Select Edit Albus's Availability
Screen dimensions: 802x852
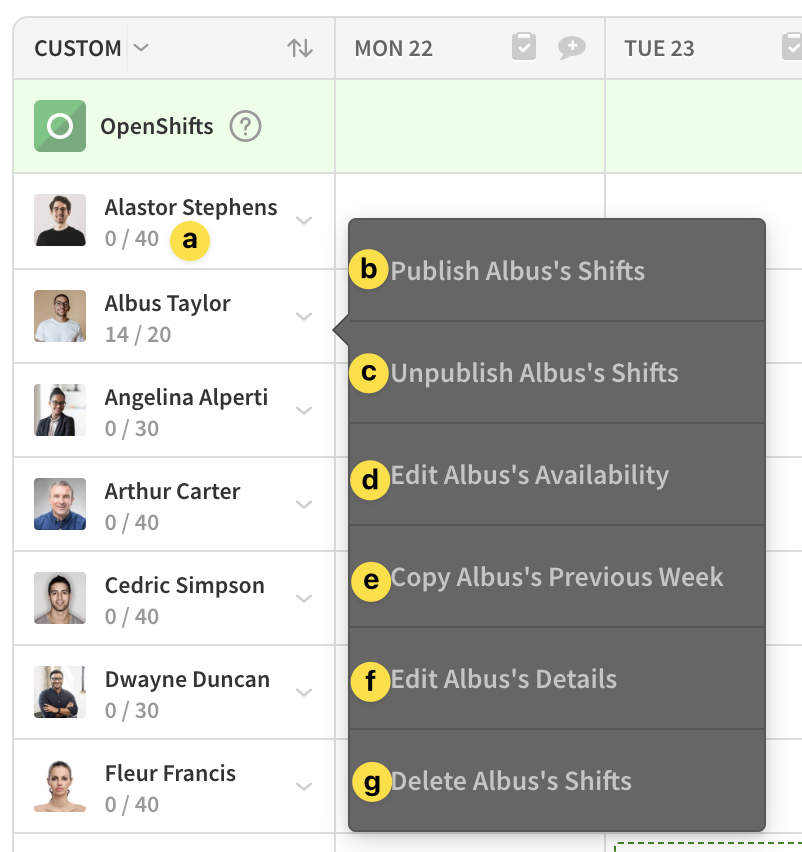(556, 475)
